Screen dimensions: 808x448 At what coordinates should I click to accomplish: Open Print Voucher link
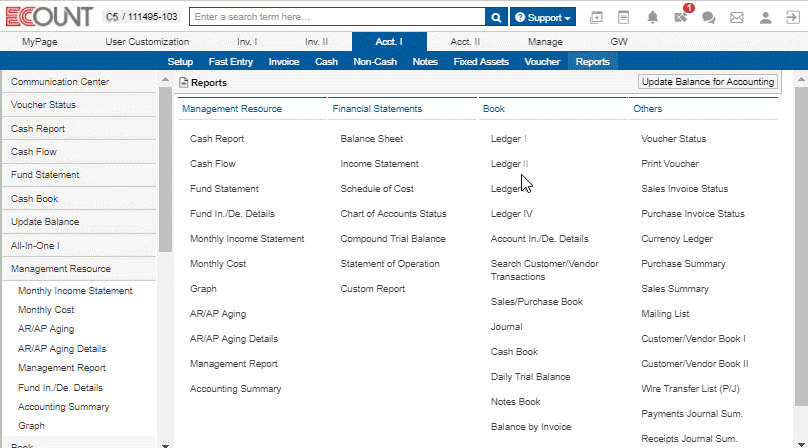click(669, 164)
